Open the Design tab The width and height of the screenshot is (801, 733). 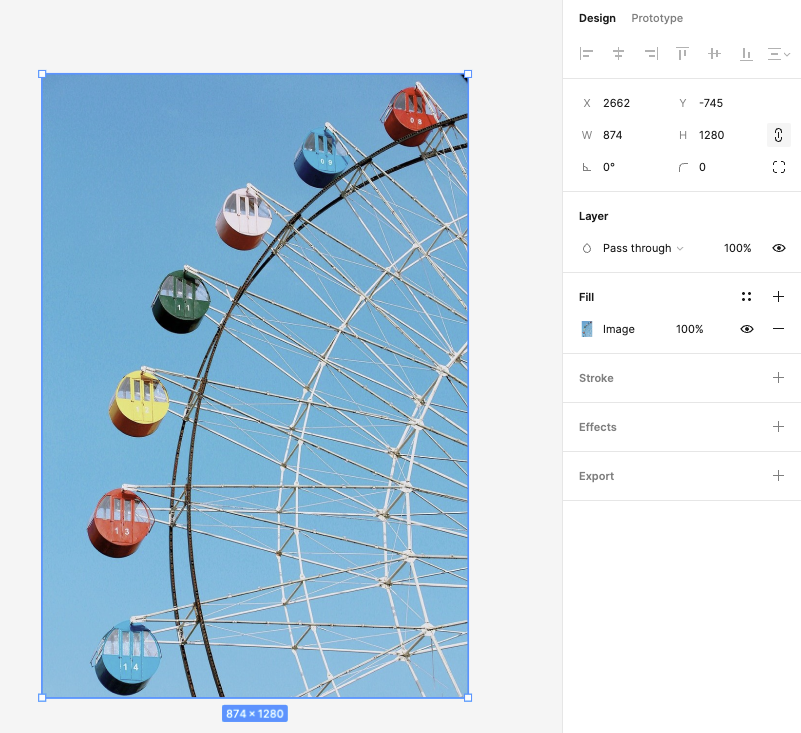point(597,18)
